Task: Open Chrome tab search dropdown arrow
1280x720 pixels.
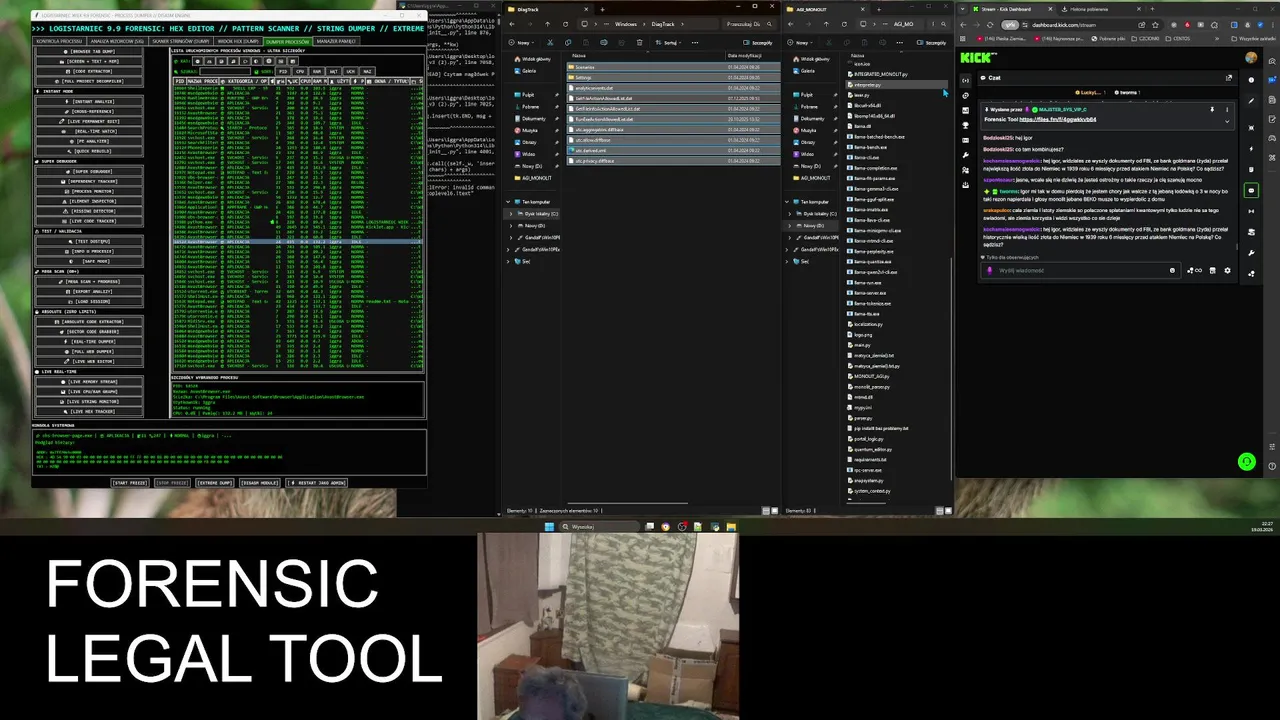Action: 962,9
